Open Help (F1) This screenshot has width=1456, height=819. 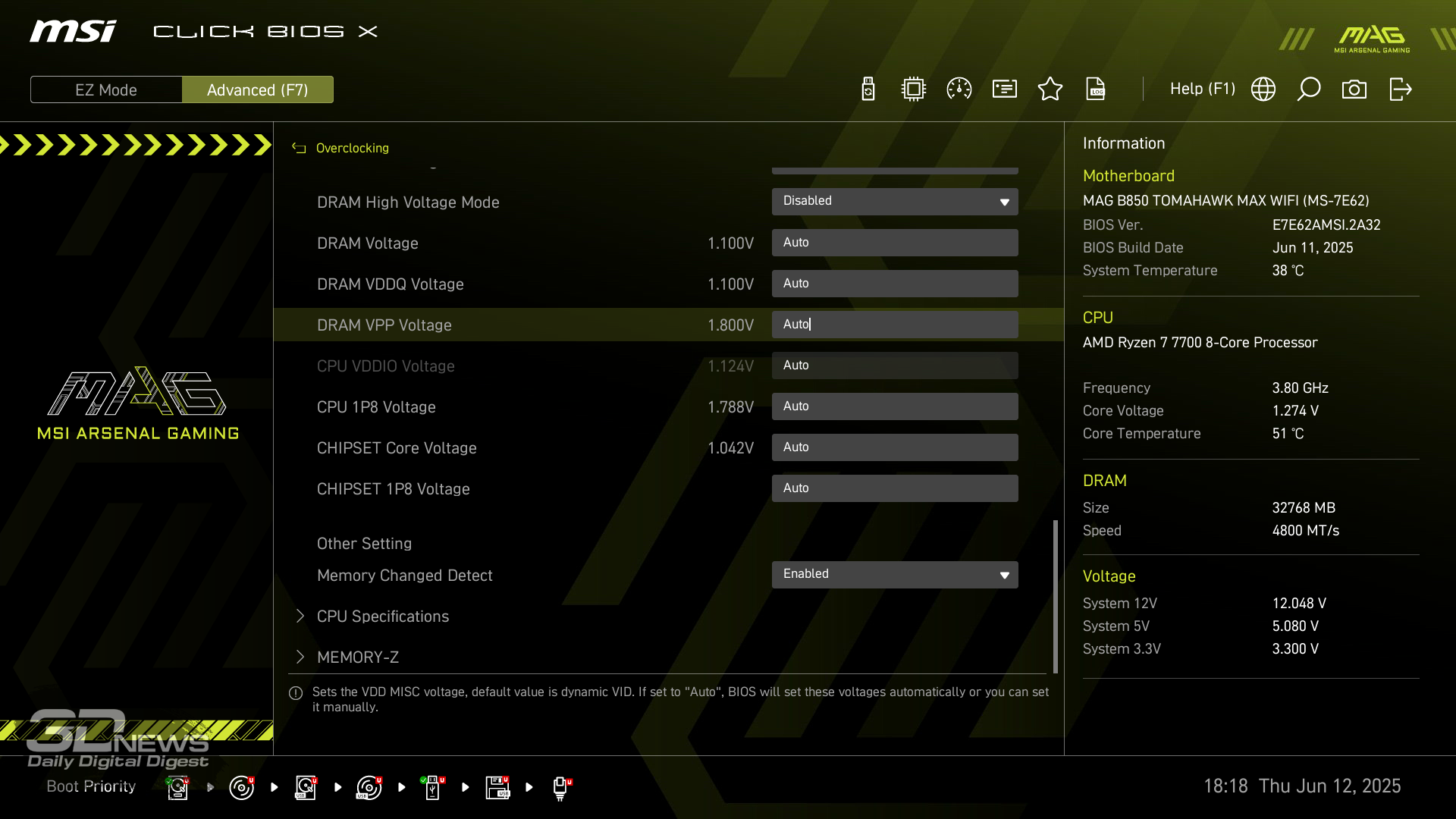[x=1202, y=89]
